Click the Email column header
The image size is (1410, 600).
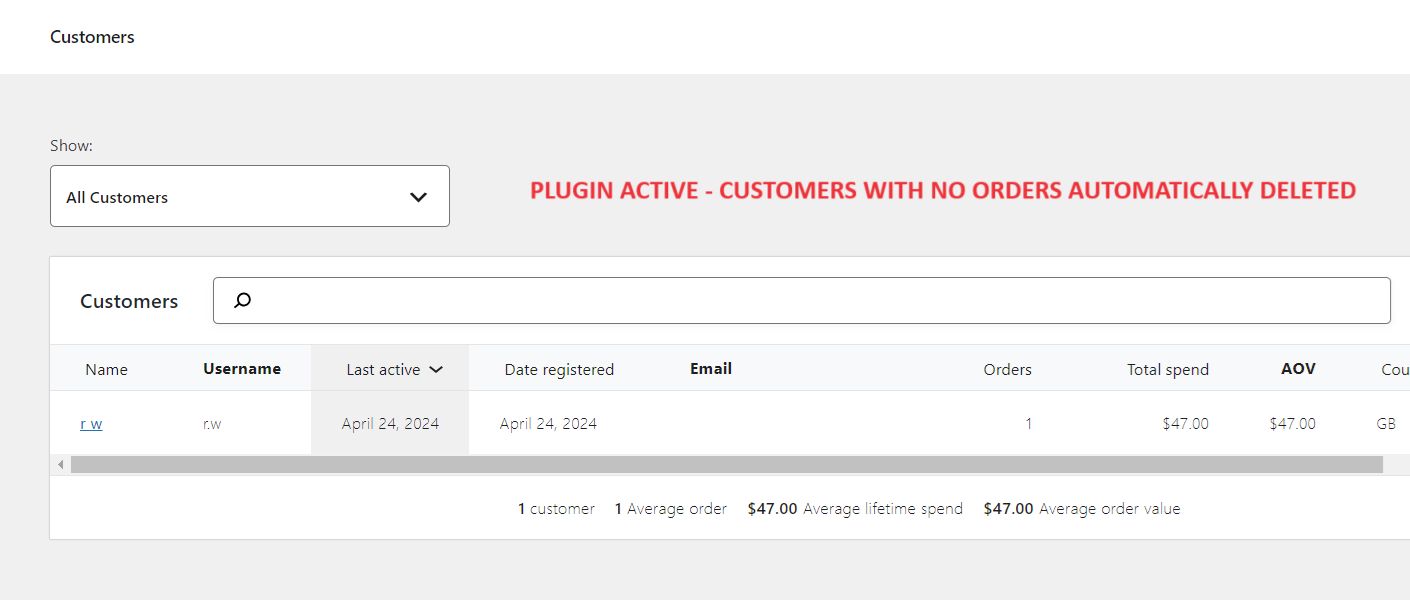pos(711,369)
